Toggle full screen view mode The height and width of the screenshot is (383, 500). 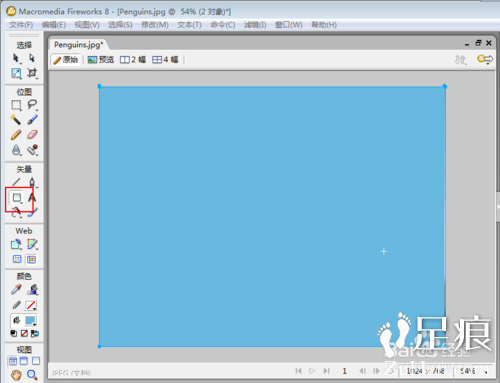(x=36, y=361)
